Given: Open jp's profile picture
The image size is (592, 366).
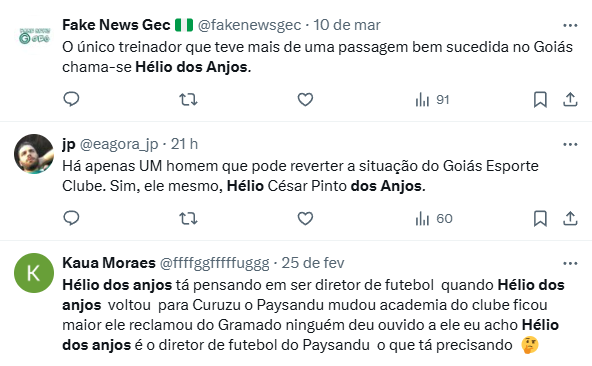Looking at the screenshot, I should click(x=34, y=154).
